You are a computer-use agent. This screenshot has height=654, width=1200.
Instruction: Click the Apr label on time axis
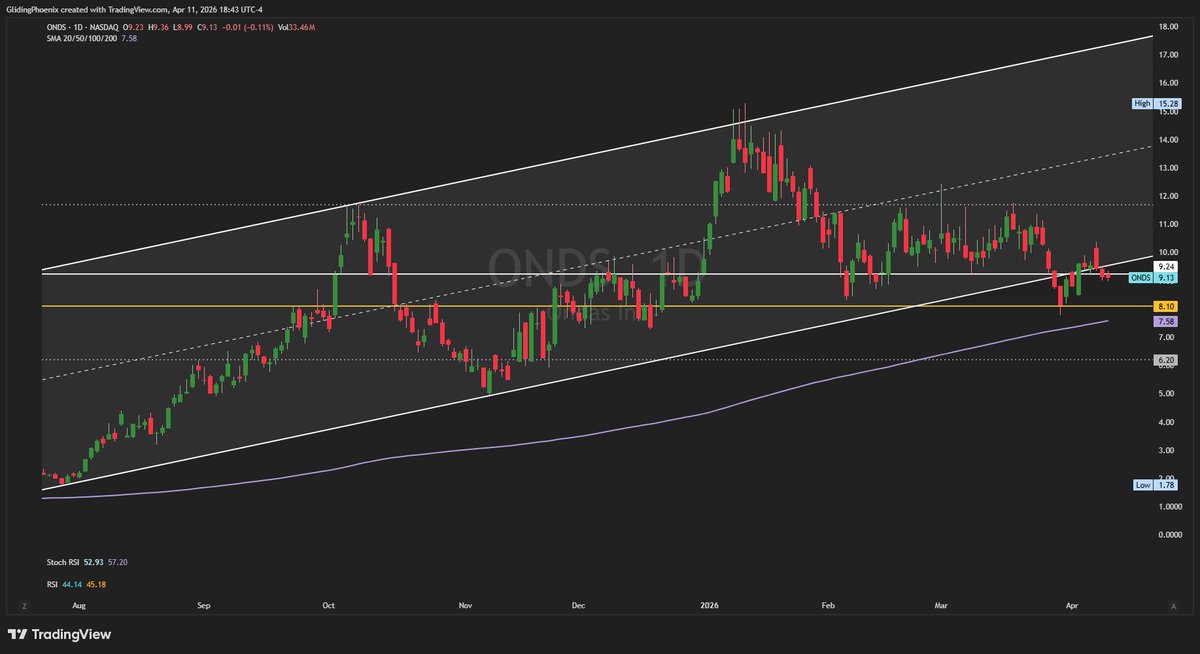pyautogui.click(x=1072, y=606)
